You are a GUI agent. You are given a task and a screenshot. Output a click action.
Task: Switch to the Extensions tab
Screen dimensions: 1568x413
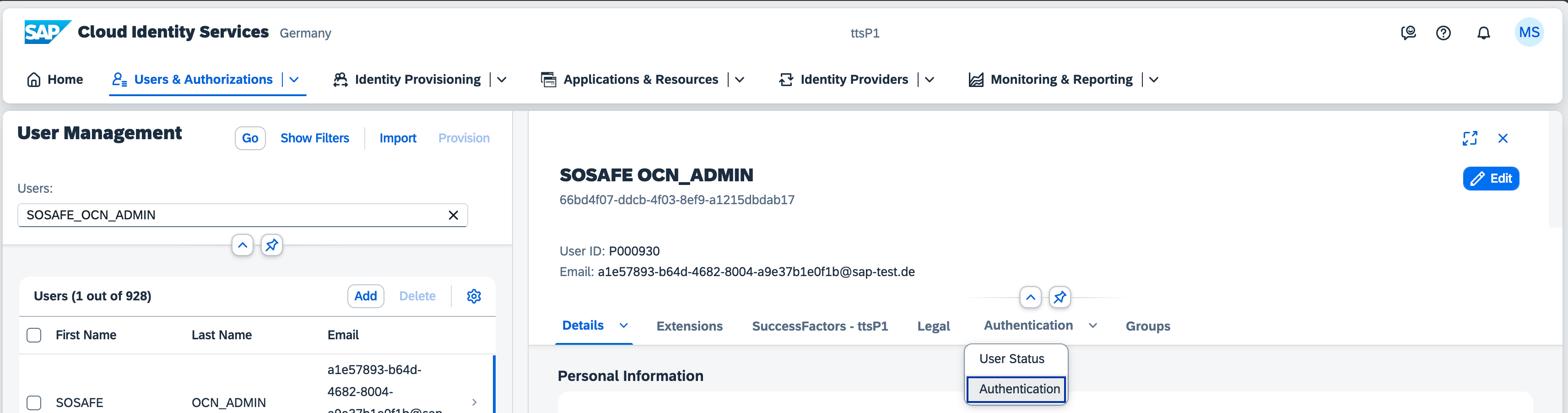coord(689,326)
